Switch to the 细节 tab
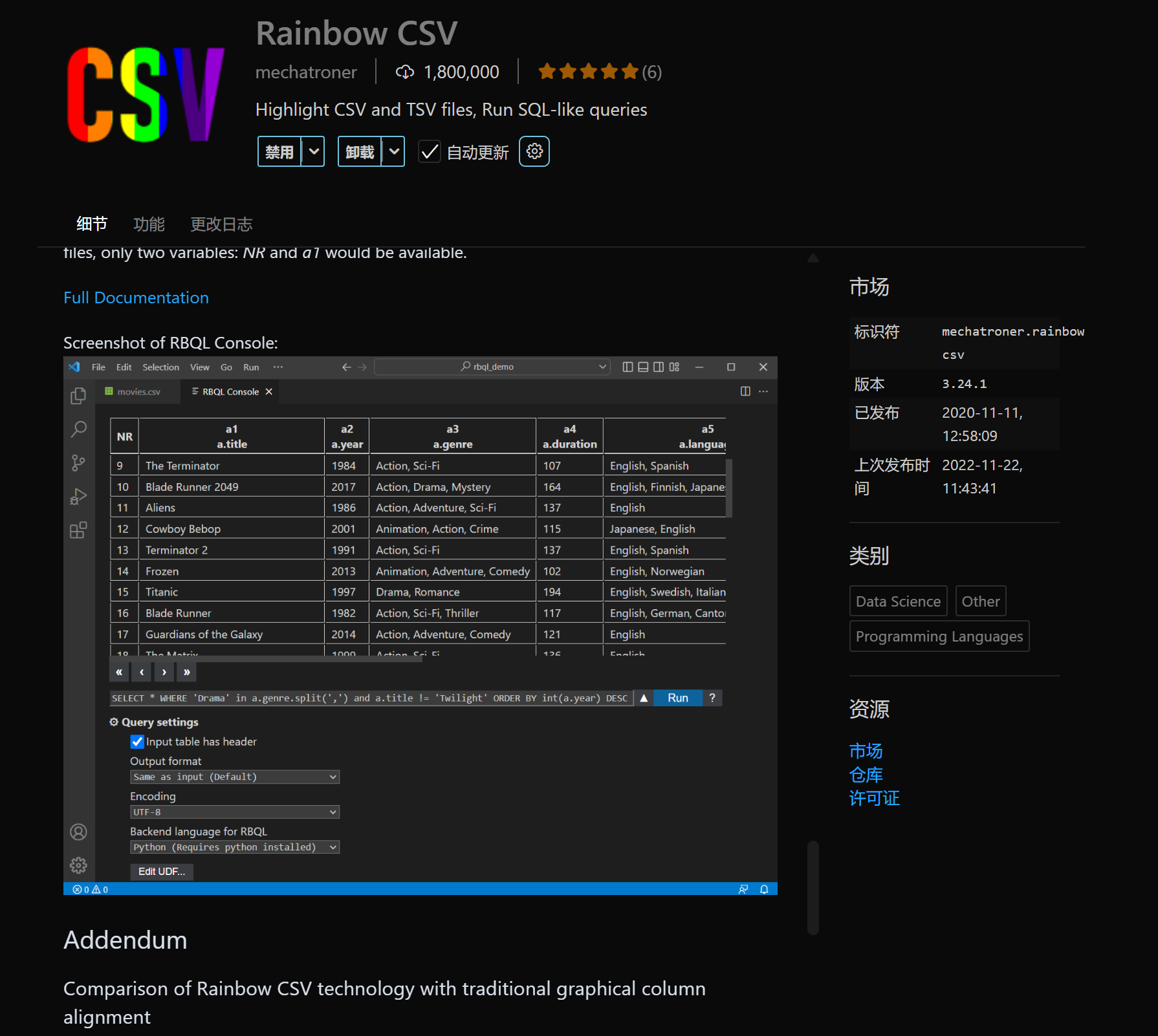This screenshot has height=1036, width=1158. pyautogui.click(x=92, y=224)
